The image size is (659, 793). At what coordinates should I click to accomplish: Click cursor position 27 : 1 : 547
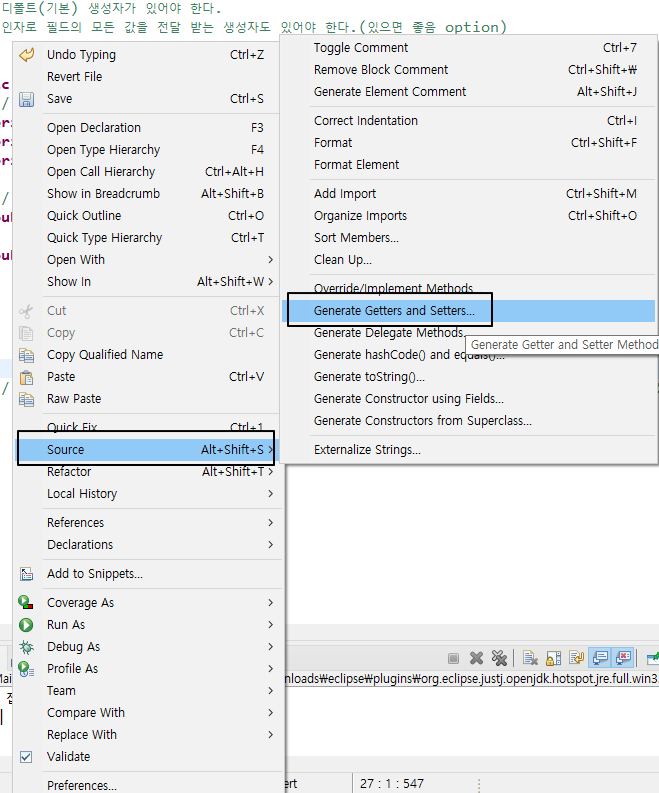(392, 783)
